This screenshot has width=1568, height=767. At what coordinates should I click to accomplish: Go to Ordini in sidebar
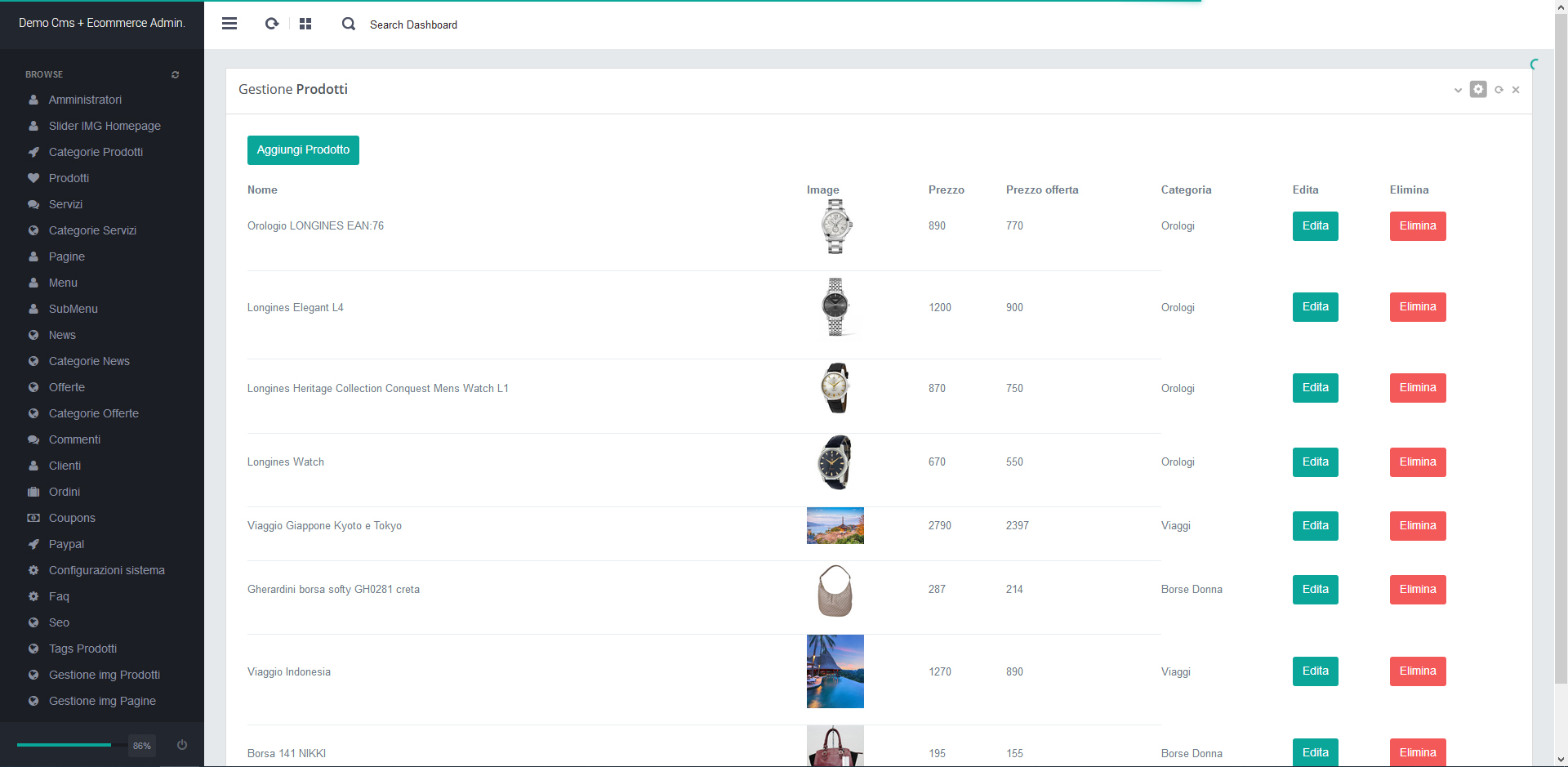pos(65,492)
